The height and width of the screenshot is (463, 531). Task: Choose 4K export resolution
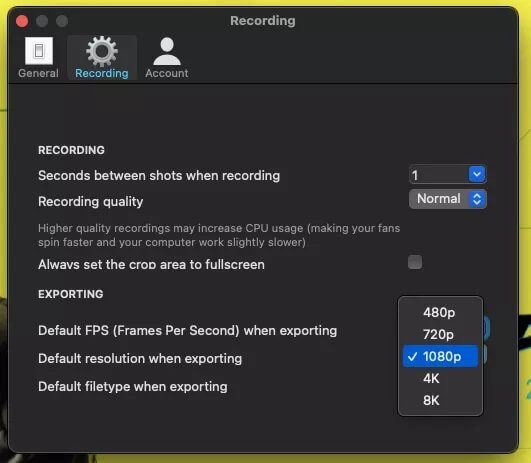[440, 378]
